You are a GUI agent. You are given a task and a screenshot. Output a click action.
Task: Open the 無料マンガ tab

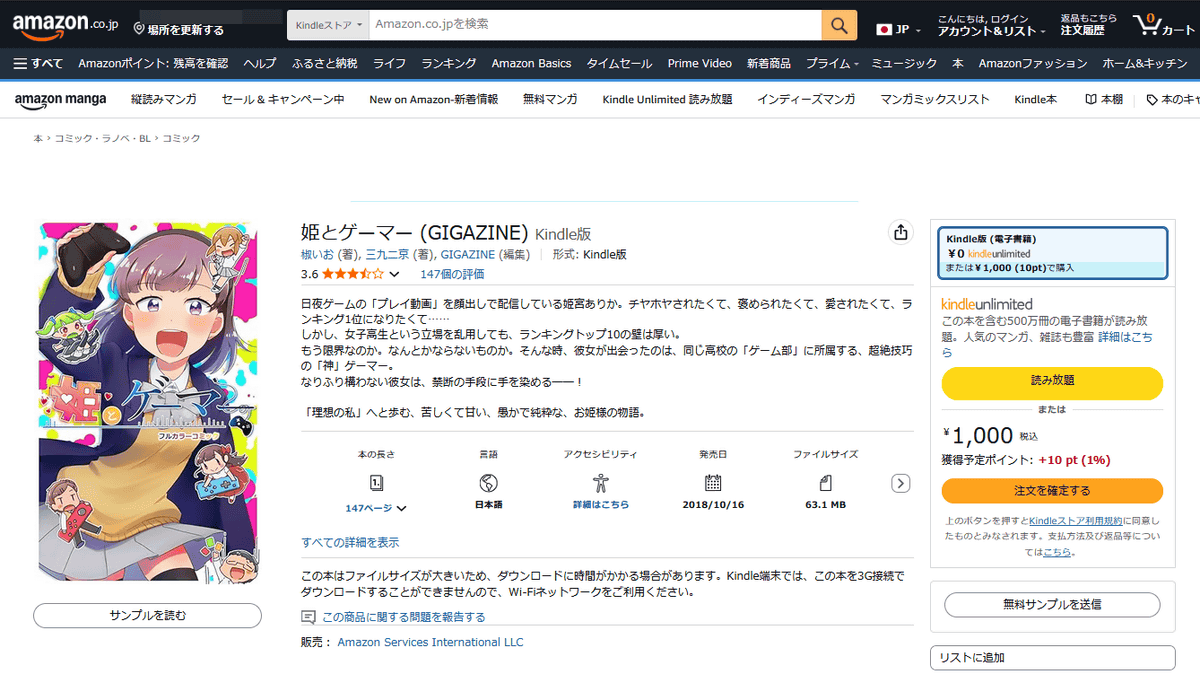click(x=550, y=100)
